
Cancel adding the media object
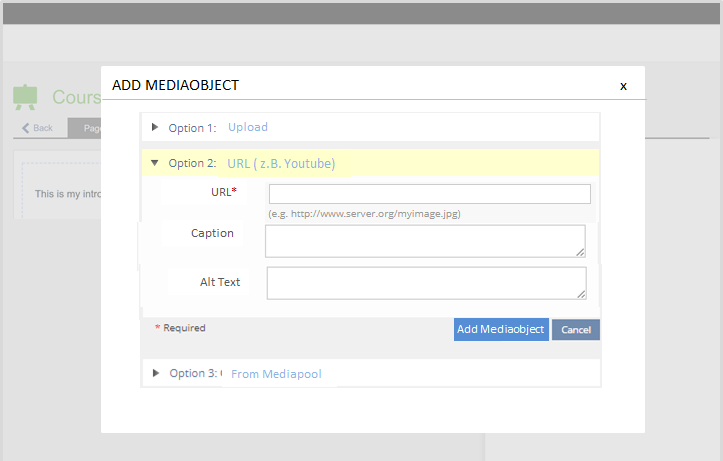pyautogui.click(x=576, y=330)
